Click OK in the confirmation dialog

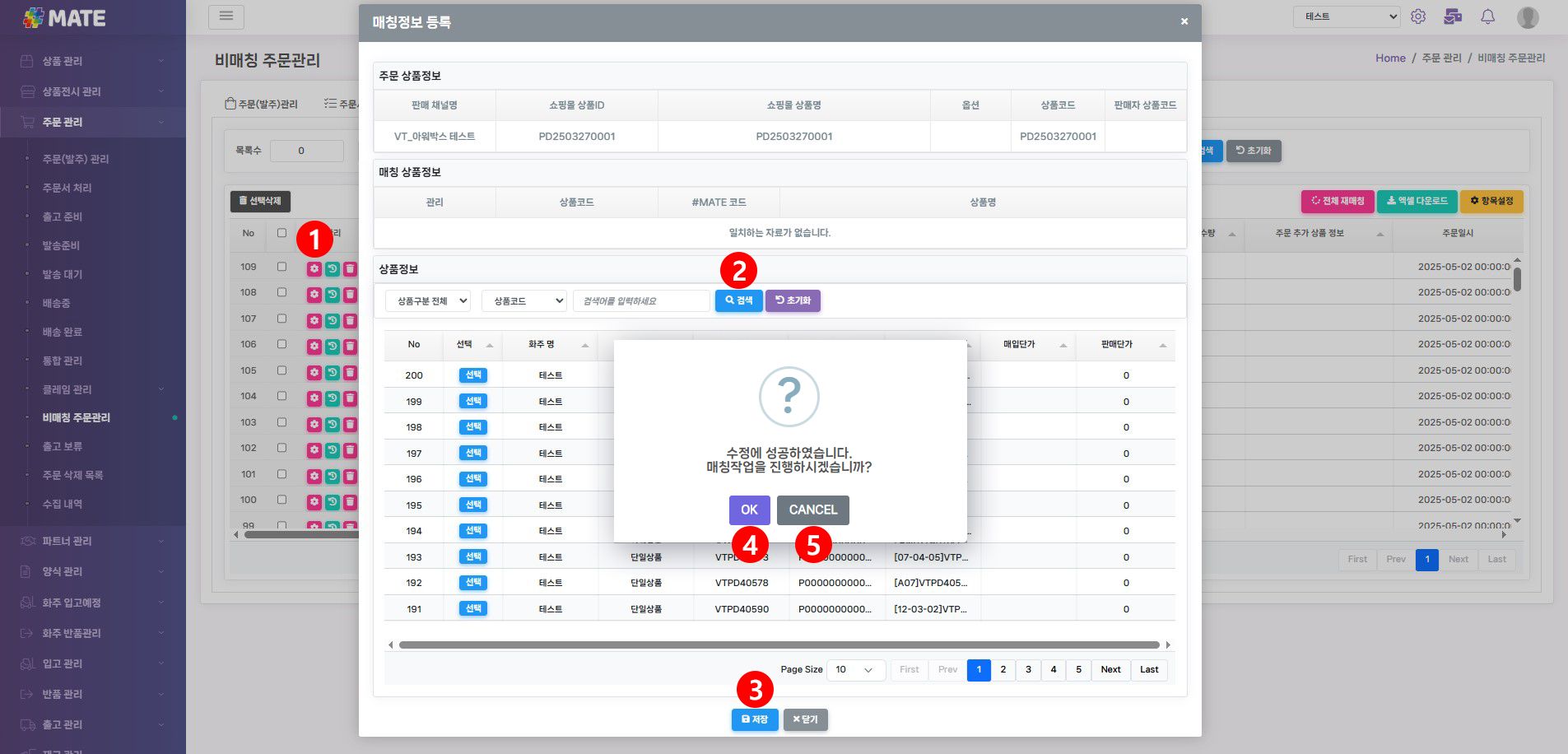tap(749, 510)
